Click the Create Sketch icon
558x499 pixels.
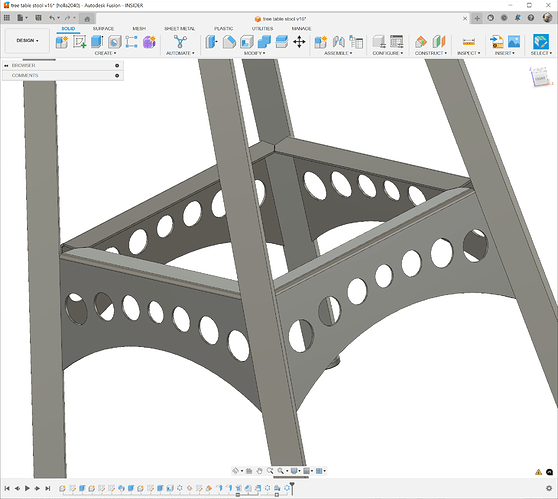tap(79, 42)
